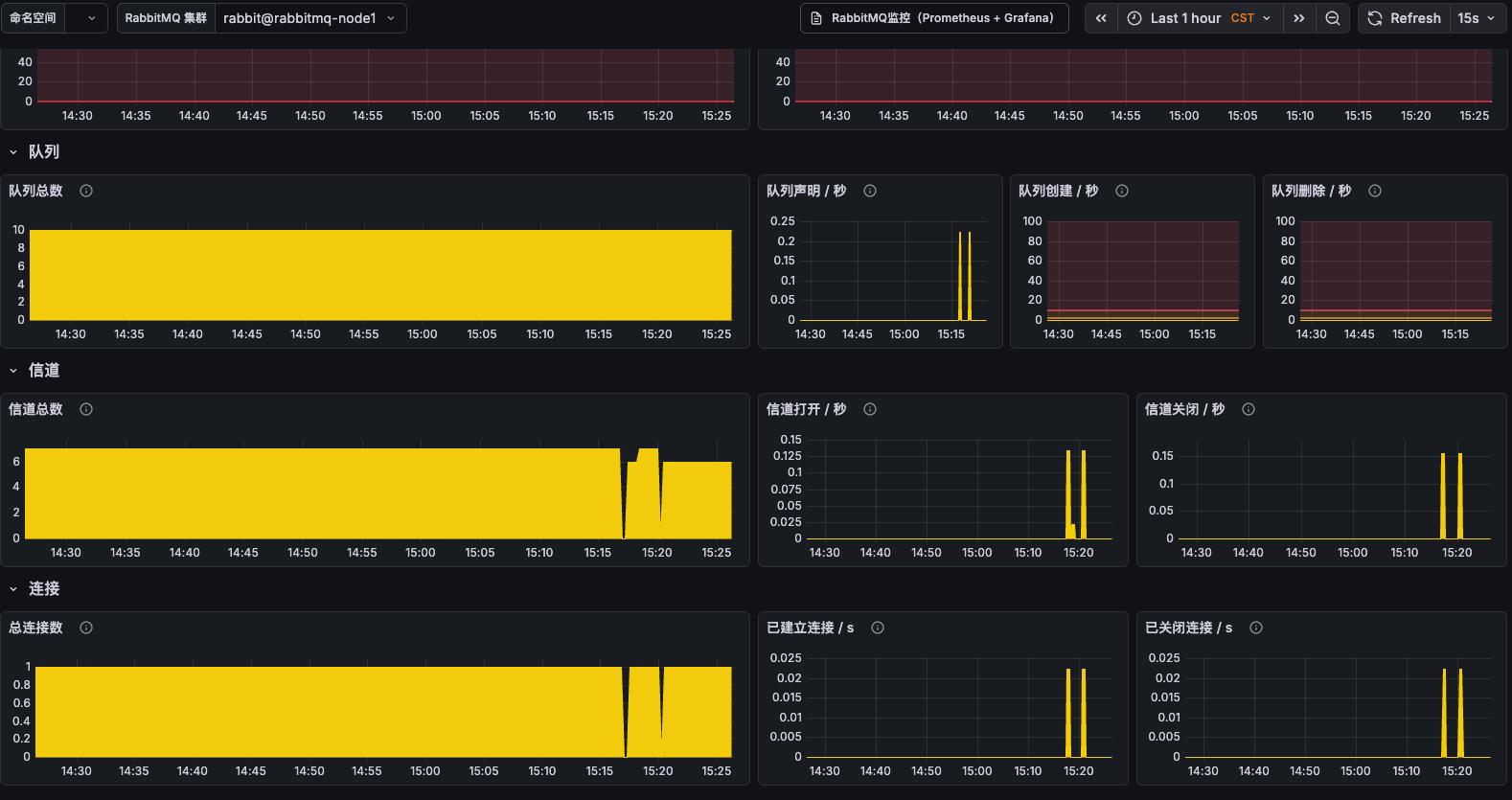This screenshot has width=1512, height=800.
Task: Click info icon next to 总连接数
Action: pos(86,628)
